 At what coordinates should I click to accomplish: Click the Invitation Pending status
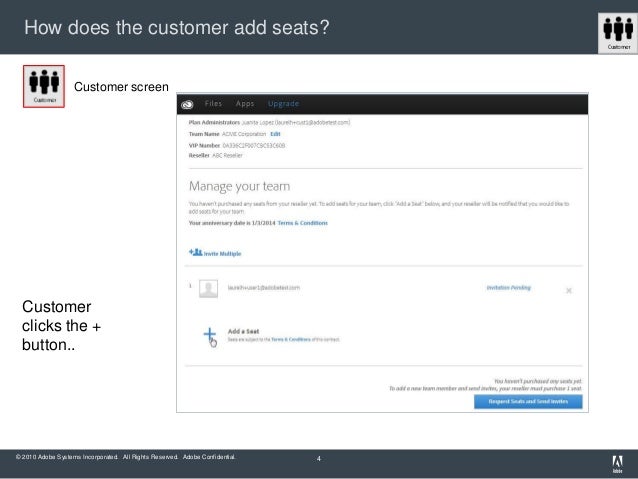[x=509, y=288]
